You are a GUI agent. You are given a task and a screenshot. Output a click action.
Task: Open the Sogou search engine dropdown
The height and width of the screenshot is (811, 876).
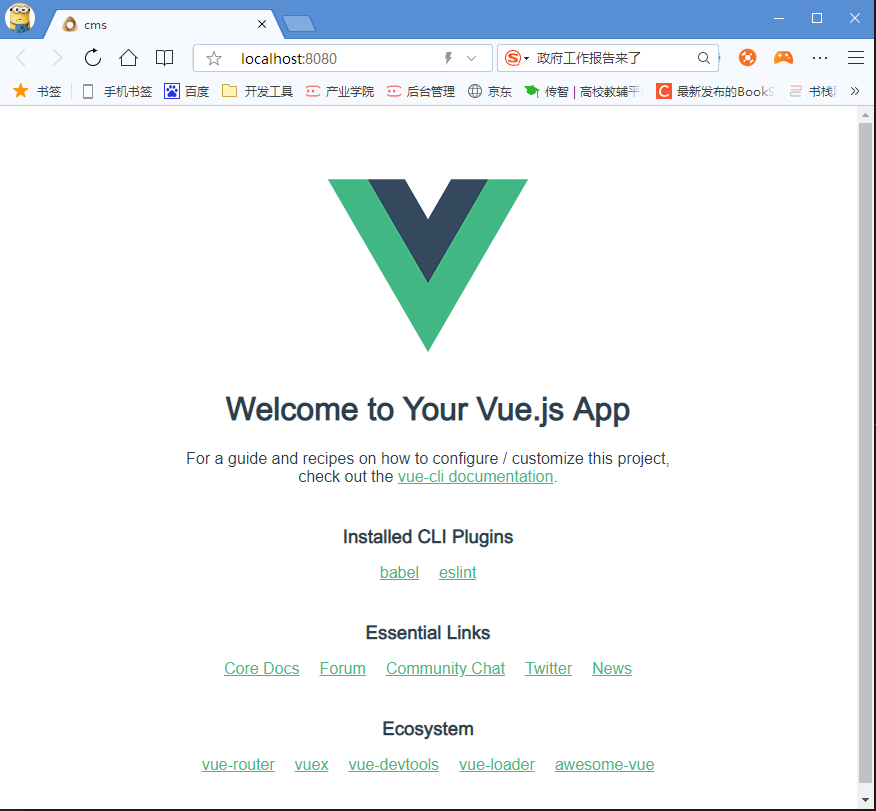click(517, 58)
